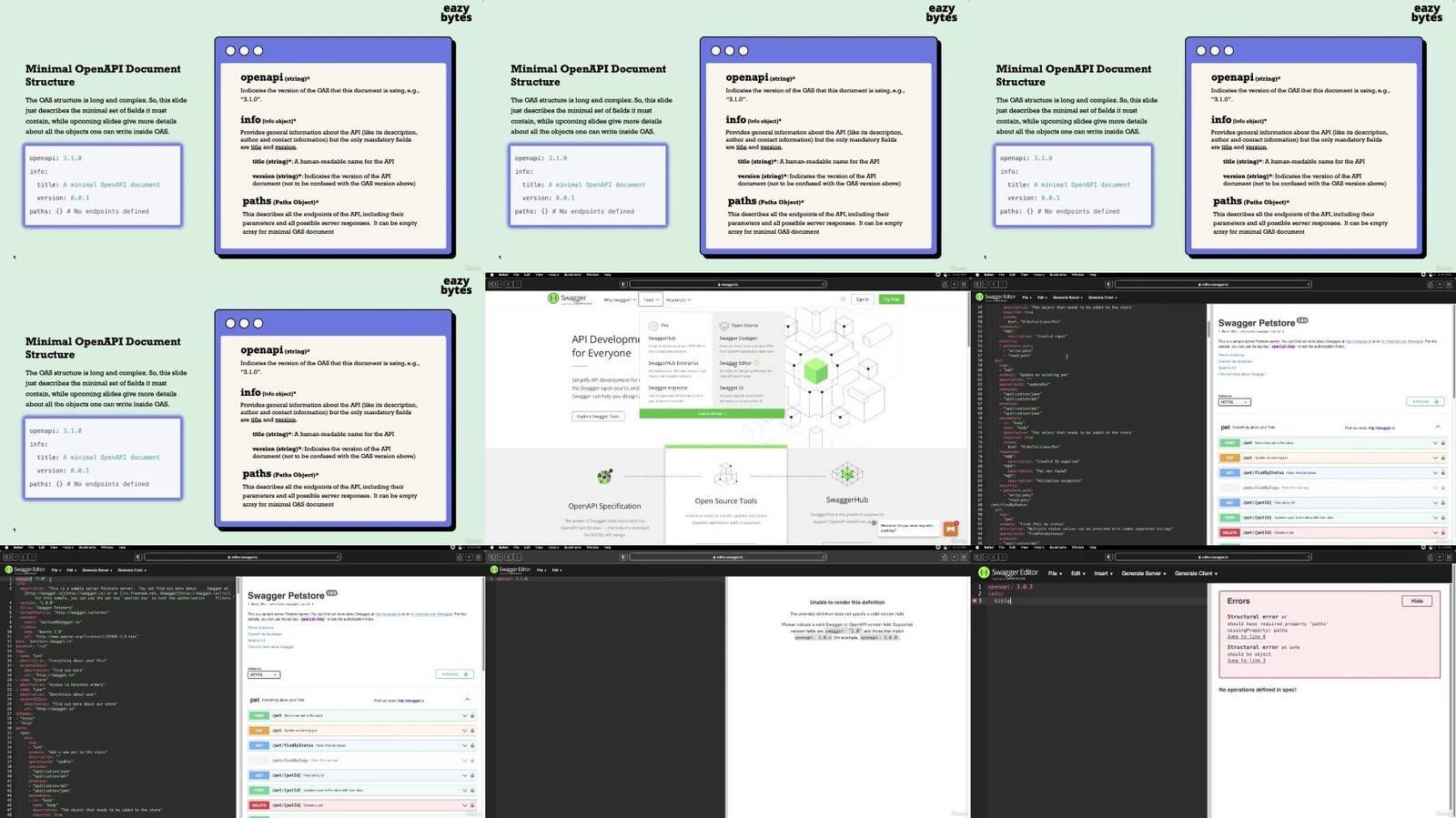Click POST /pet lock icon beside code line 47

1443,443
